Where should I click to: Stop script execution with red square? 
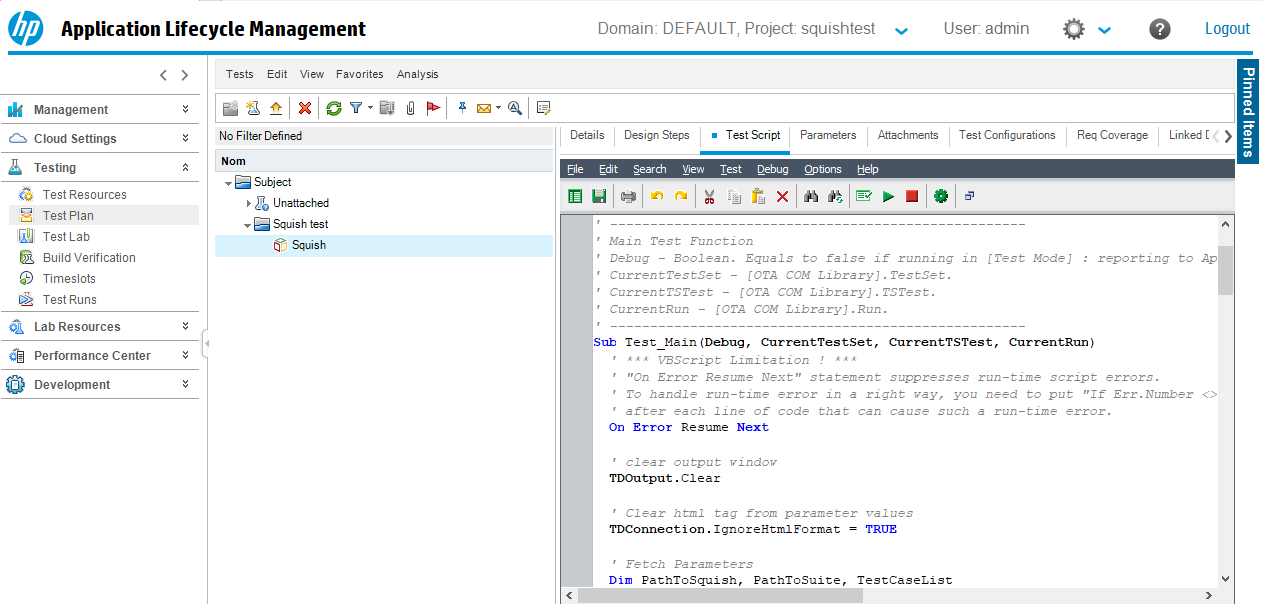tap(912, 197)
